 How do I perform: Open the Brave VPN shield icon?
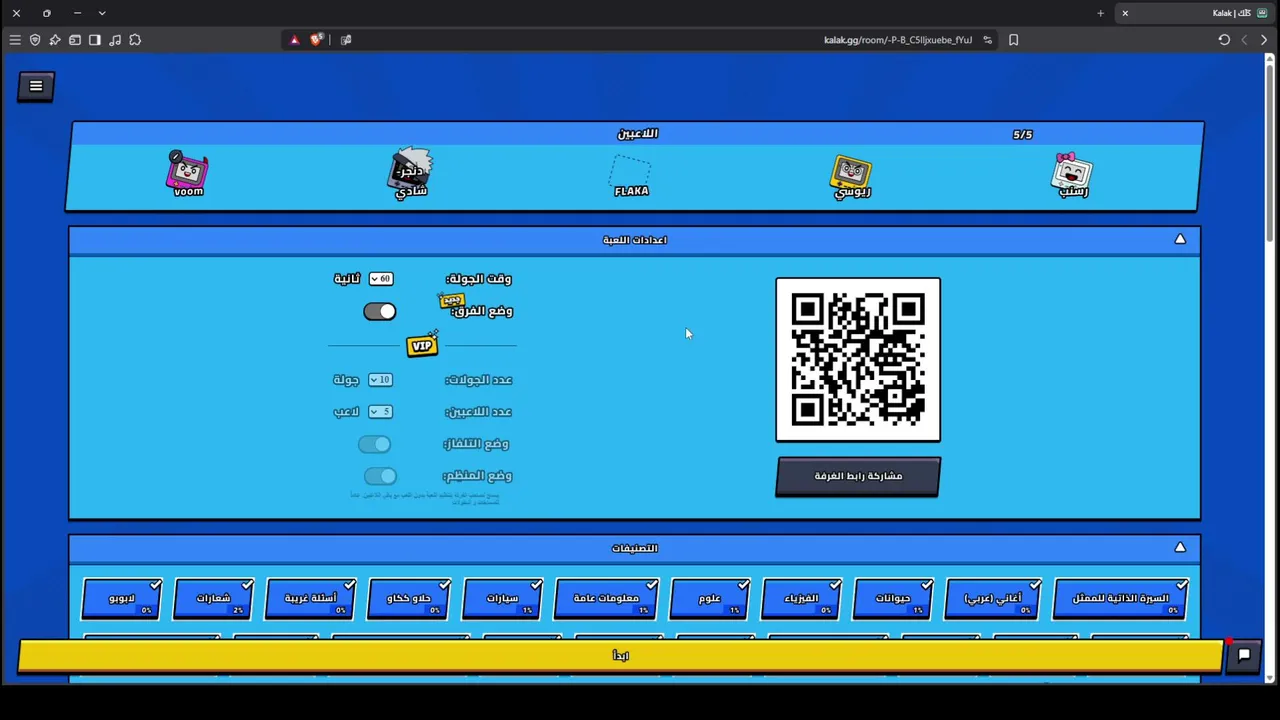[35, 40]
